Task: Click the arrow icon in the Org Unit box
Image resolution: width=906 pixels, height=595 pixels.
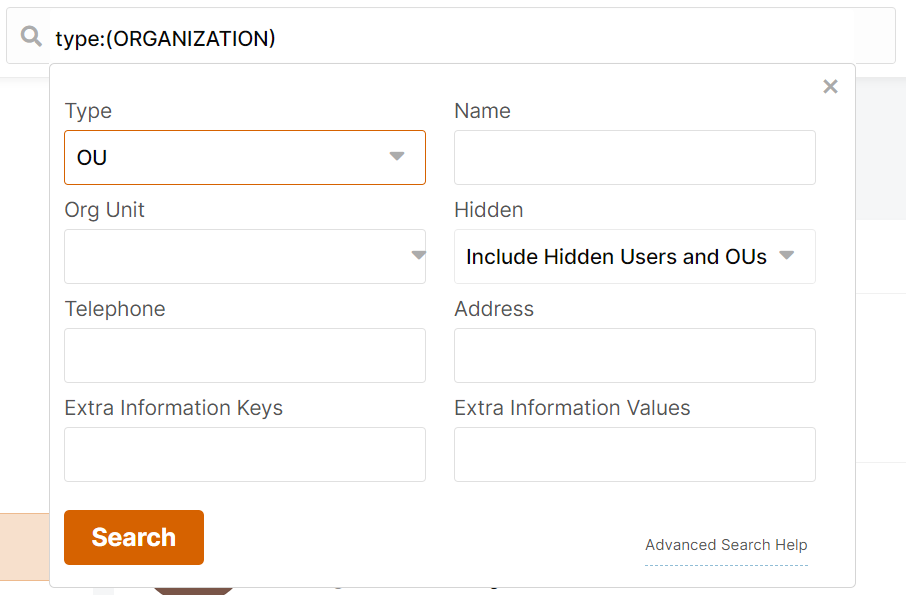Action: click(419, 255)
